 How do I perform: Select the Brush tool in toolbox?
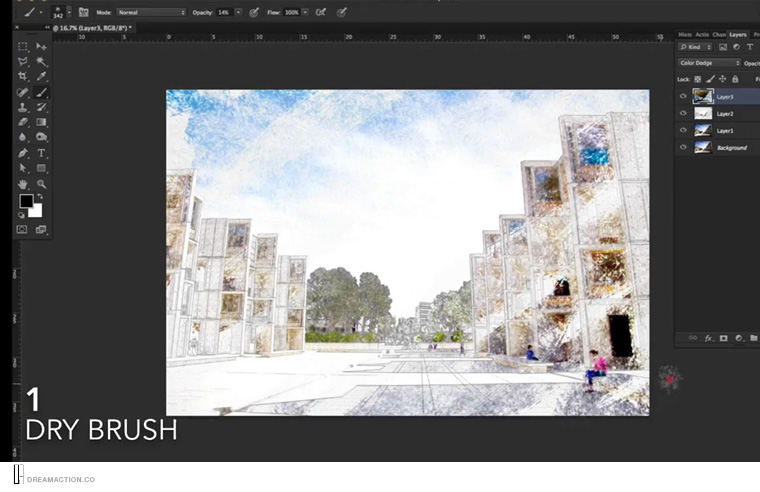click(42, 92)
